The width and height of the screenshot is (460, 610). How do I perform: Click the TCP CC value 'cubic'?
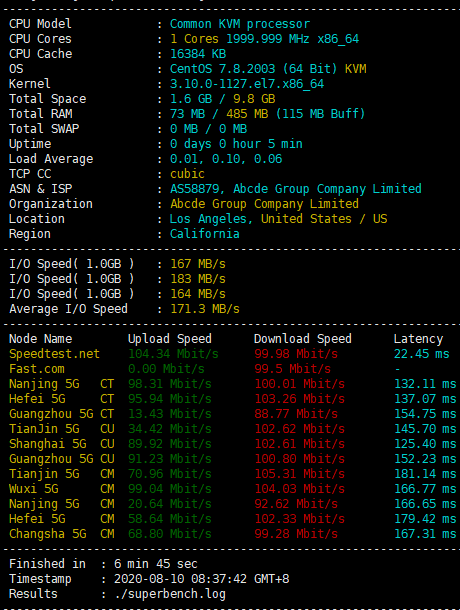[187, 174]
